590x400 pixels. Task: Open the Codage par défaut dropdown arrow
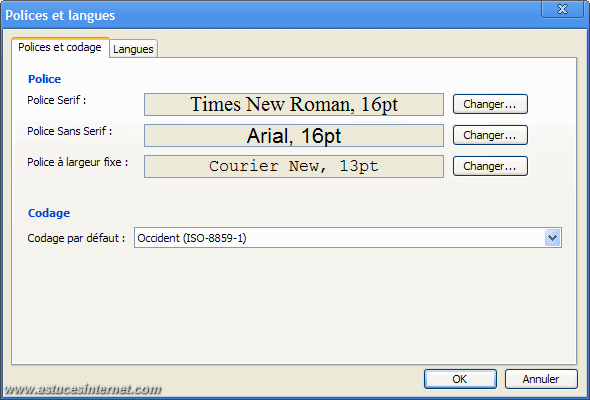point(552,237)
